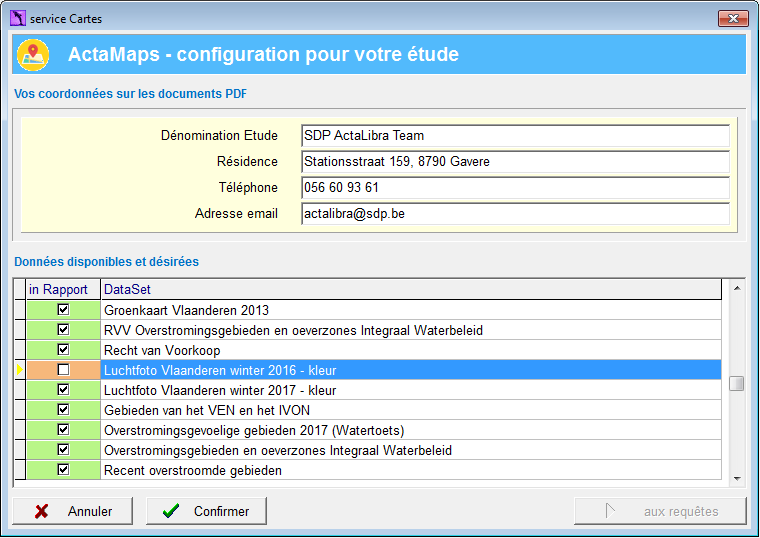Click the Annuler button
This screenshot has height=538, width=760.
click(x=73, y=511)
